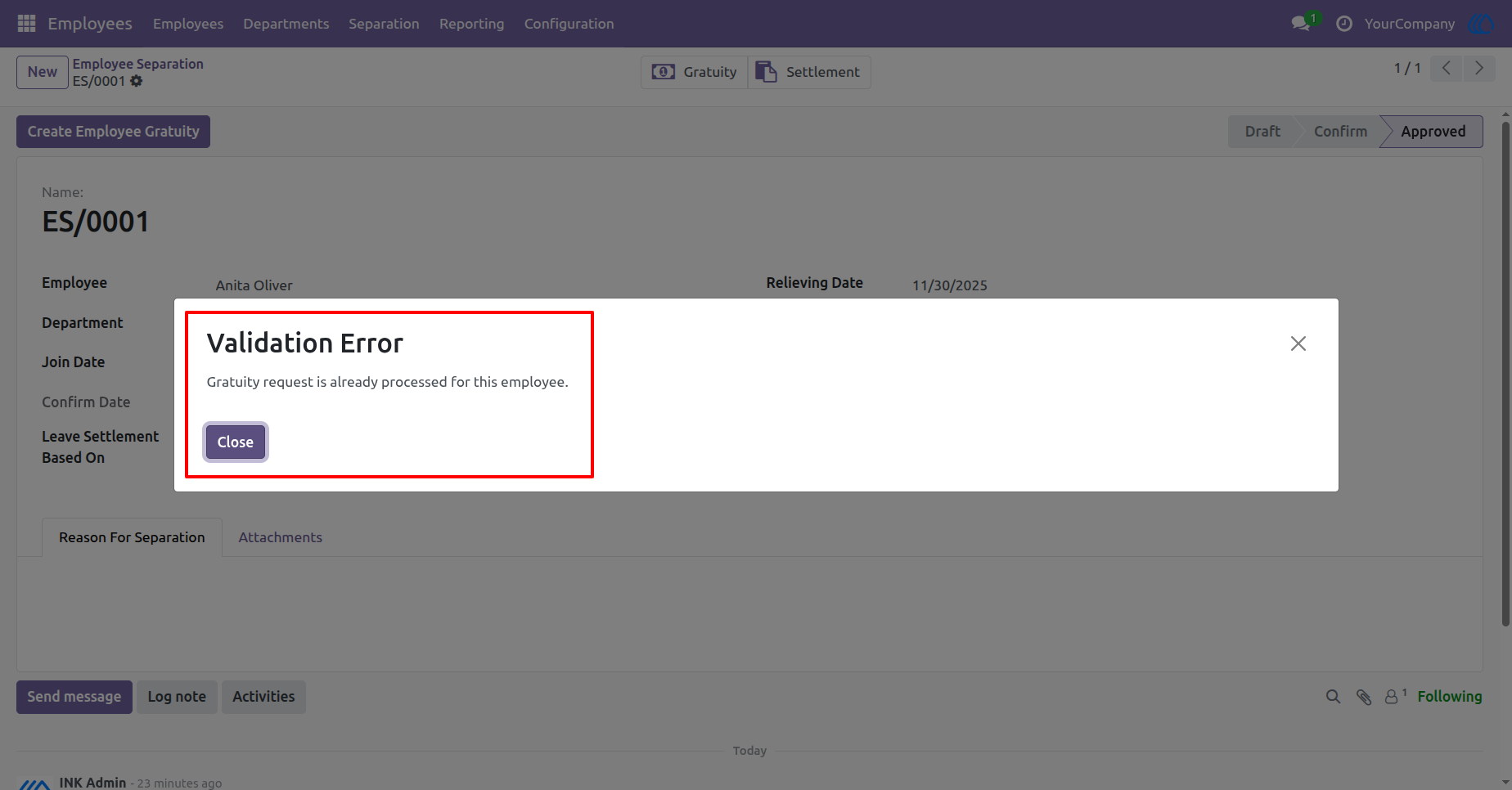This screenshot has width=1512, height=790.
Task: Click the Log note button
Action: click(177, 697)
